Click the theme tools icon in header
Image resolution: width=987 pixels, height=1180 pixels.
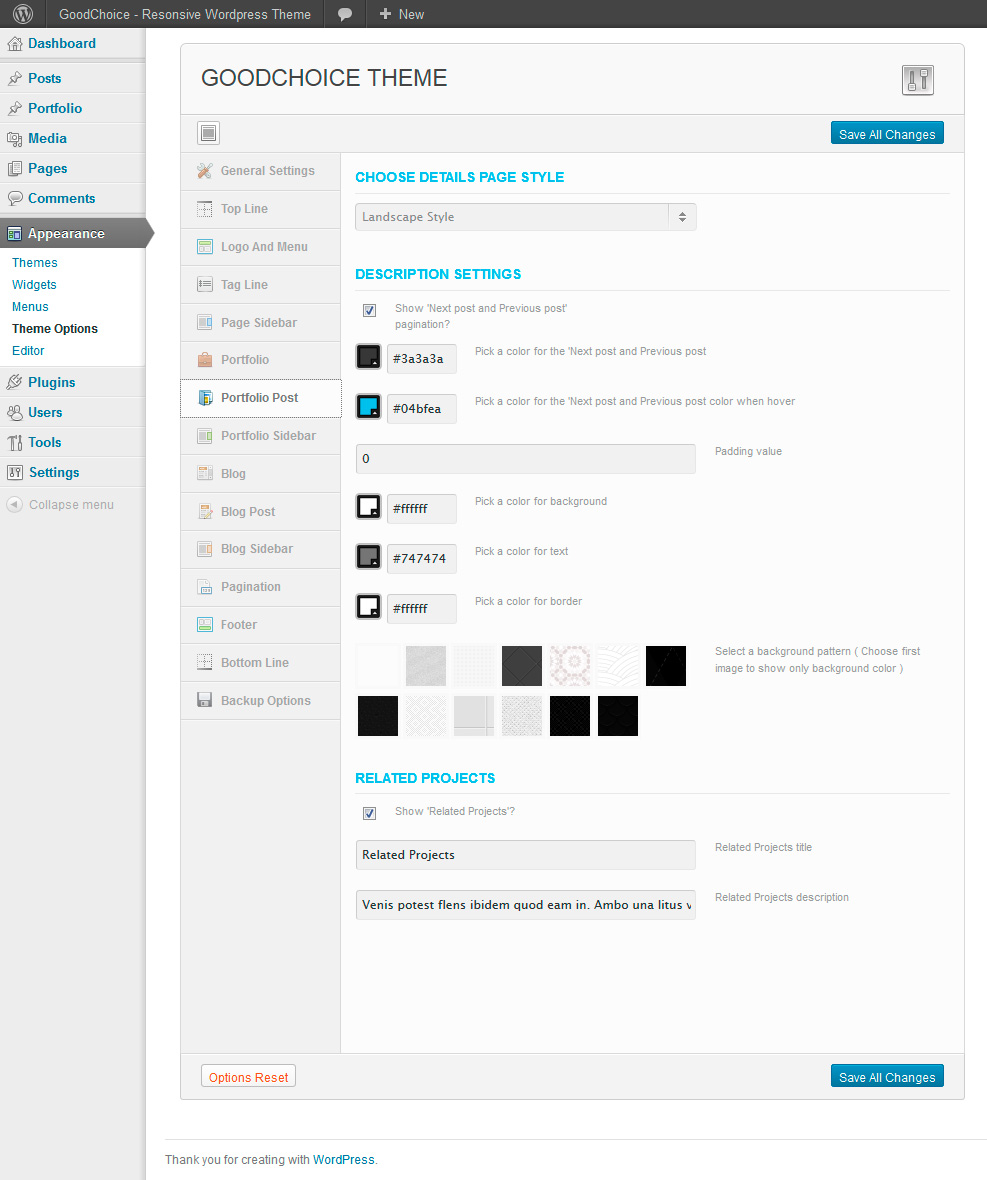918,80
